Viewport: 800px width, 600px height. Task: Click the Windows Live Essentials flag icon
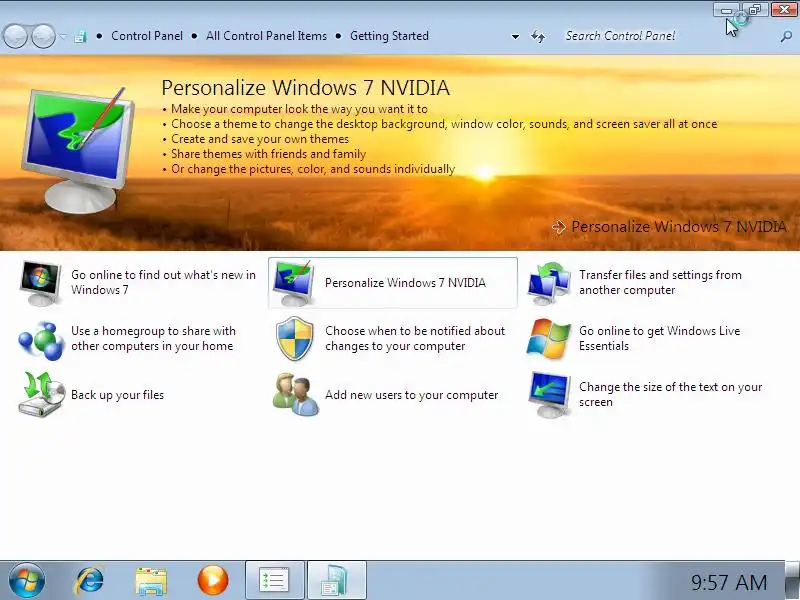click(548, 339)
